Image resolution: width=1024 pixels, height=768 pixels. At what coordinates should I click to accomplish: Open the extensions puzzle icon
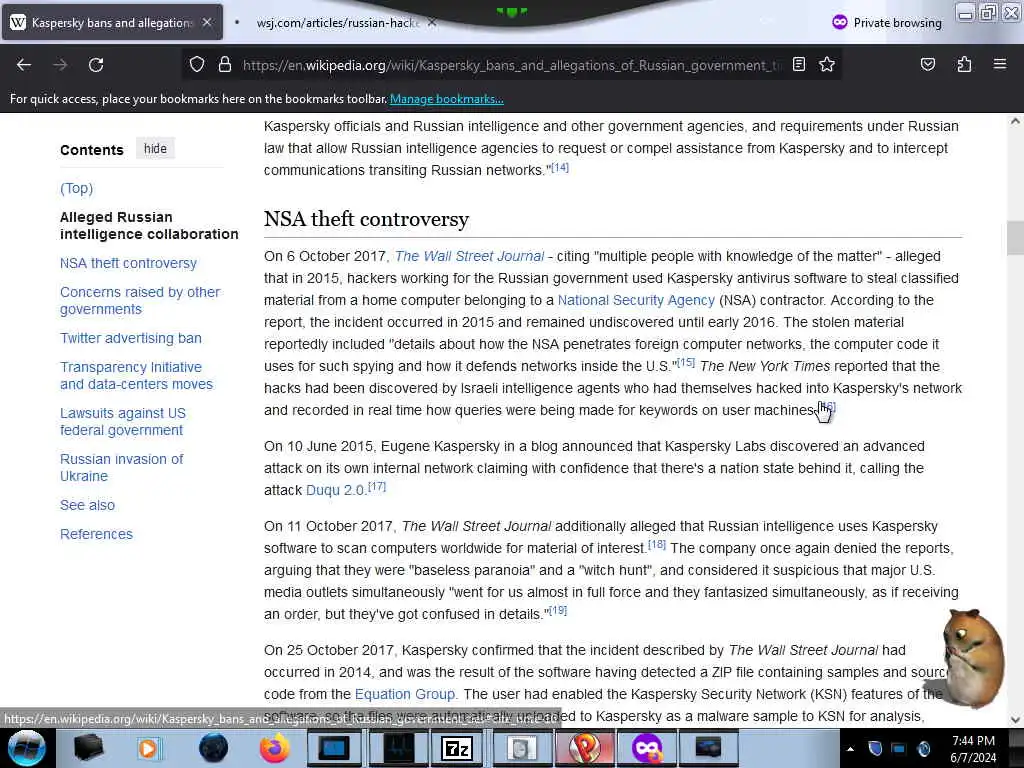(964, 65)
